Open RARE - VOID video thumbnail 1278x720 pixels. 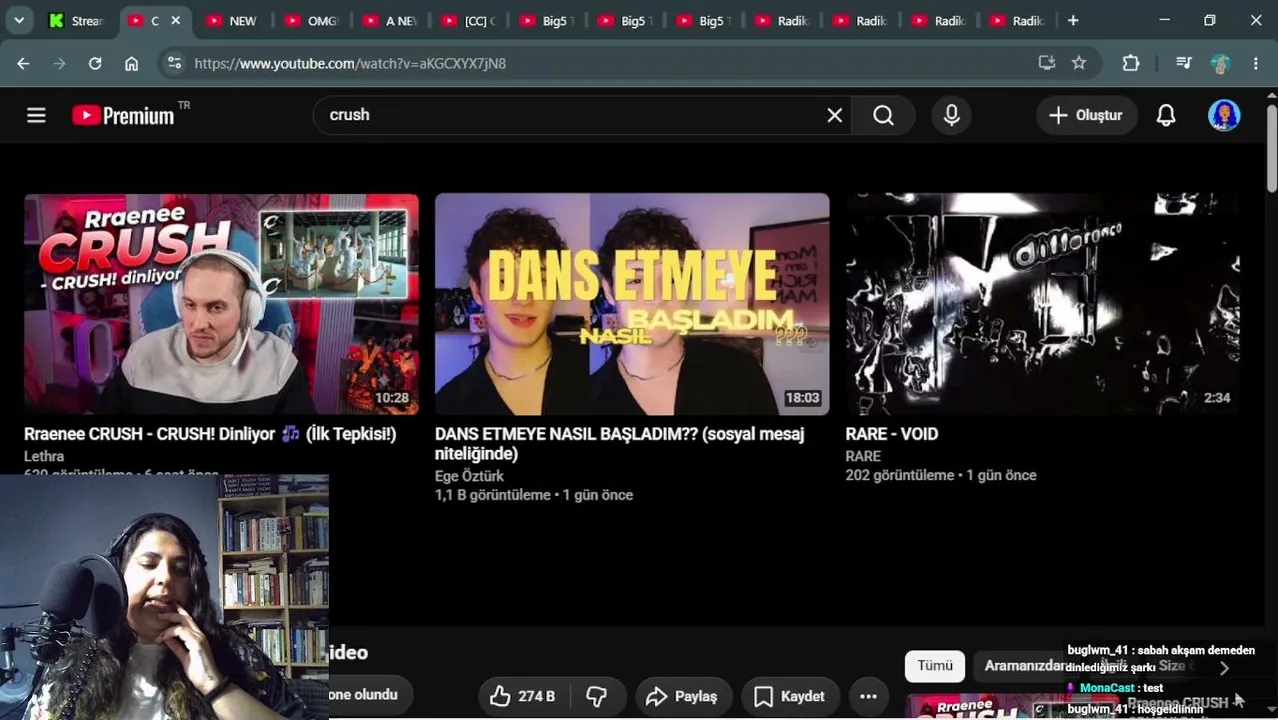pos(1042,304)
